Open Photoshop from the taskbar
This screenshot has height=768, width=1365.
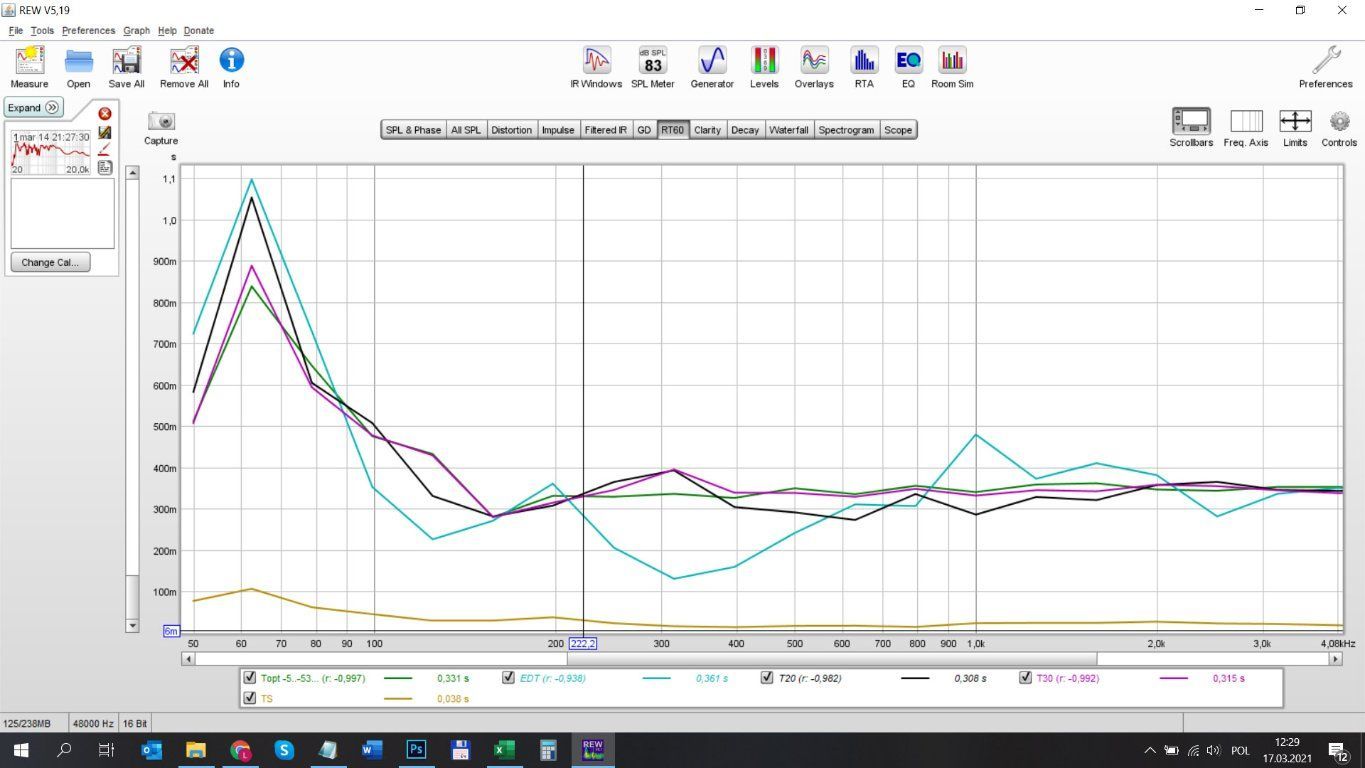click(x=417, y=749)
